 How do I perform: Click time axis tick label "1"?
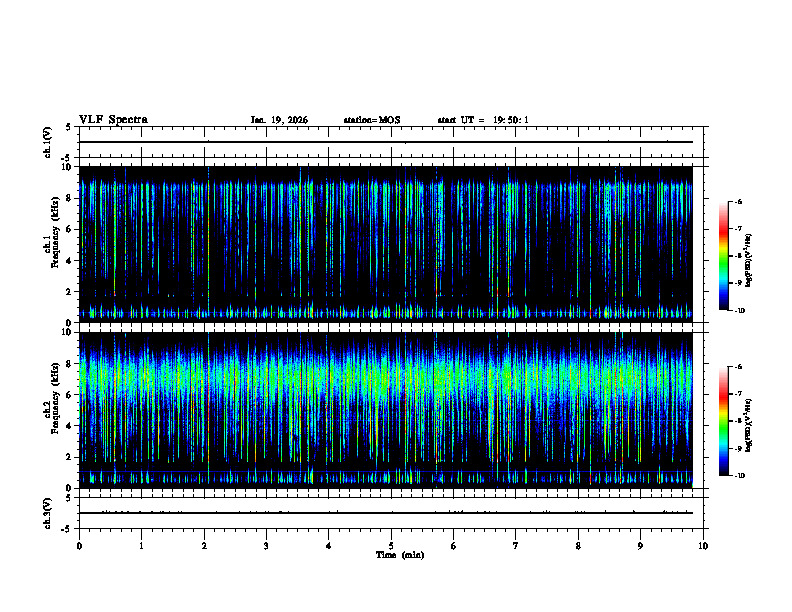click(141, 546)
